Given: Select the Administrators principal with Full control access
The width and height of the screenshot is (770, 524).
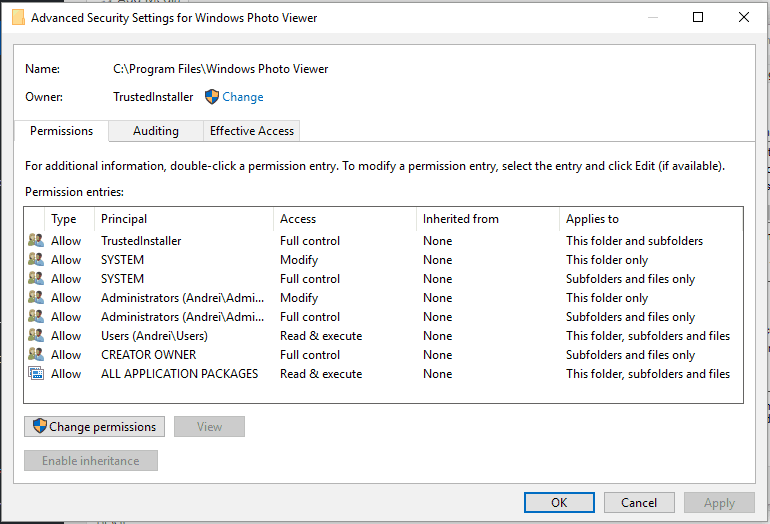Looking at the screenshot, I should [x=182, y=317].
